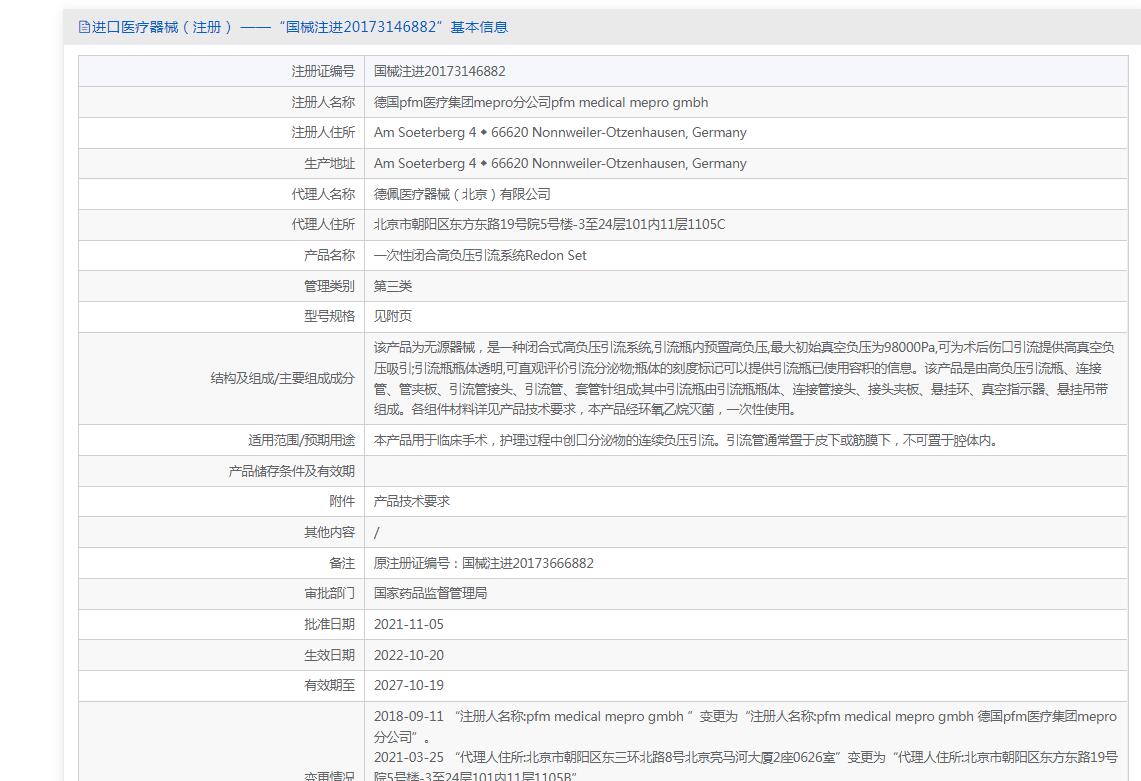This screenshot has width=1141, height=781.
Task: Click registration number value 国械注进20173146882
Action: point(439,71)
